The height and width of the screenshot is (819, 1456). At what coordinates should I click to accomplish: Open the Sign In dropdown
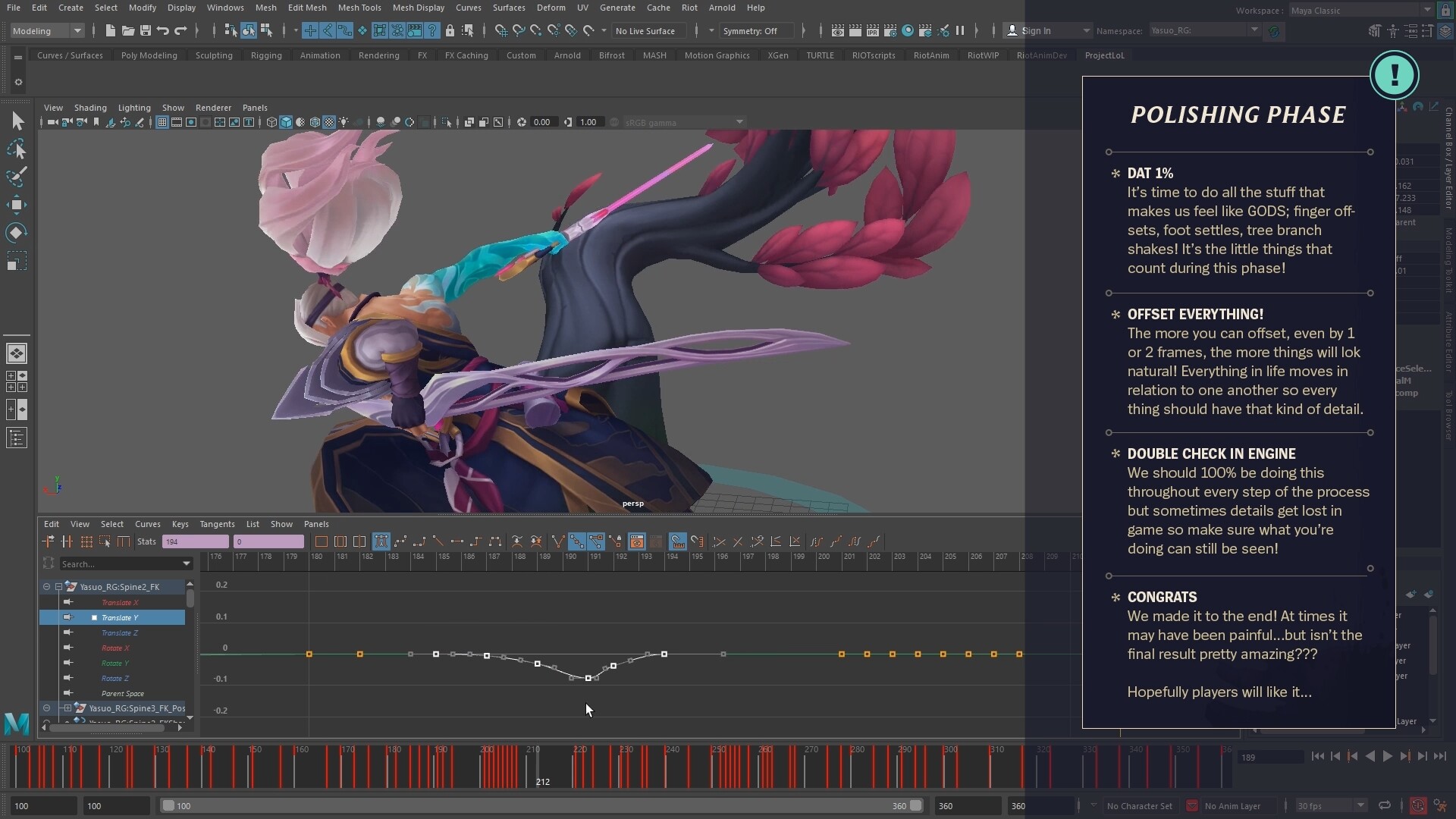click(1048, 31)
